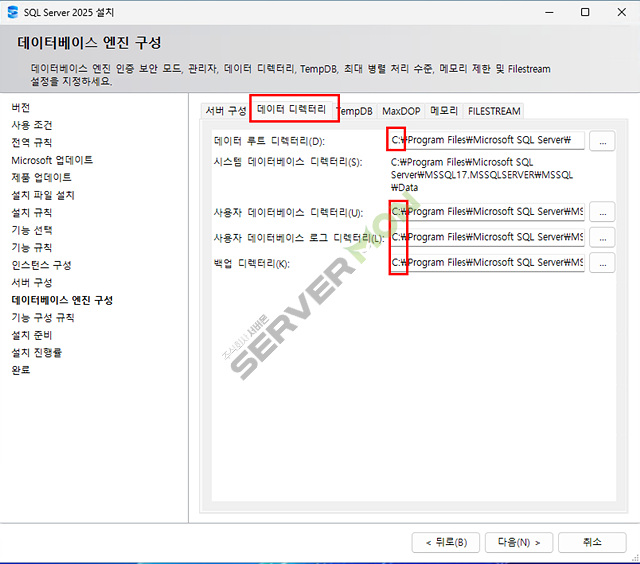
Task: Click the 사용자 데이터베이스 디렉터리 path field
Action: click(487, 212)
